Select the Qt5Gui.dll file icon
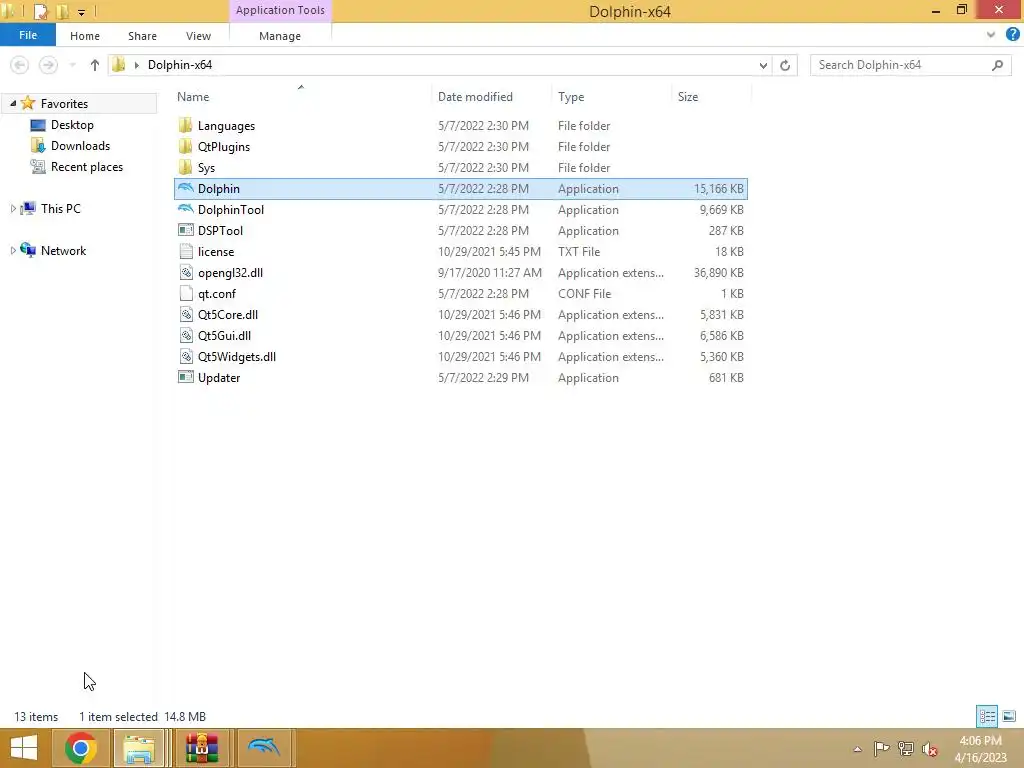Screen dimensions: 1024x768 tap(185, 335)
